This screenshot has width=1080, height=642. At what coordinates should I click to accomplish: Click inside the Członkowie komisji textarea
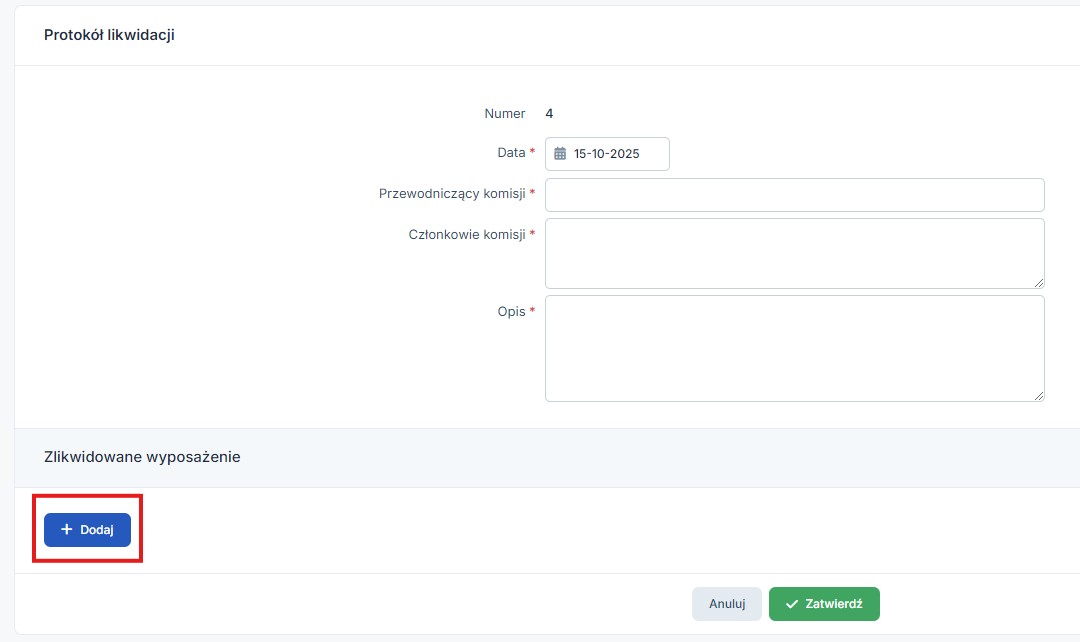(794, 253)
